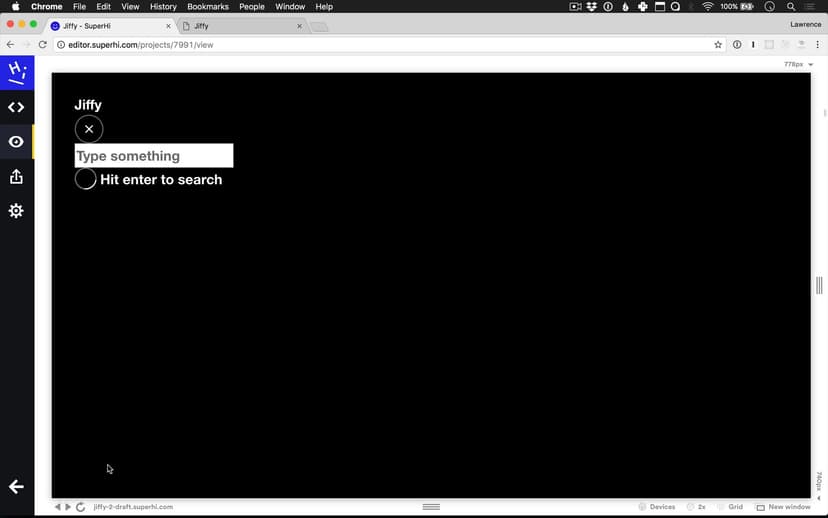Screen dimensions: 828x518
Task: Toggle the 2x resolution option
Action: pyautogui.click(x=696, y=507)
